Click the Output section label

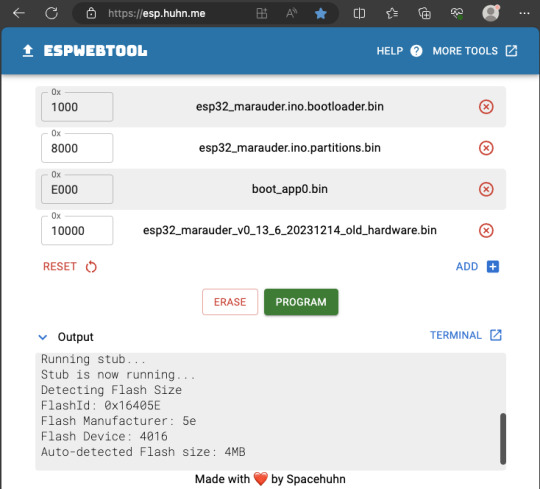(75, 337)
